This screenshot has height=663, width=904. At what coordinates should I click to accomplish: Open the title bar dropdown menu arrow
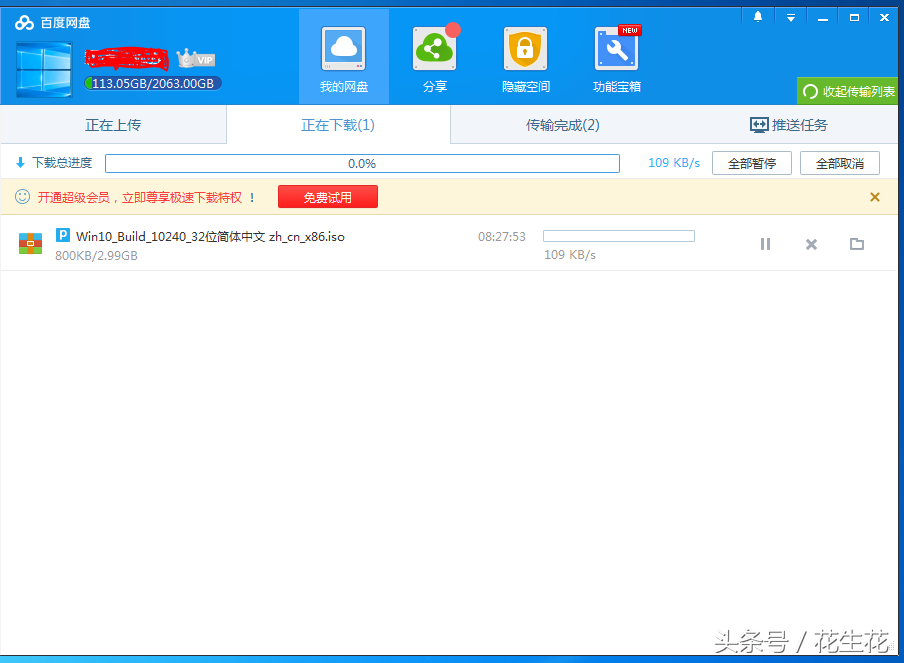coord(791,18)
